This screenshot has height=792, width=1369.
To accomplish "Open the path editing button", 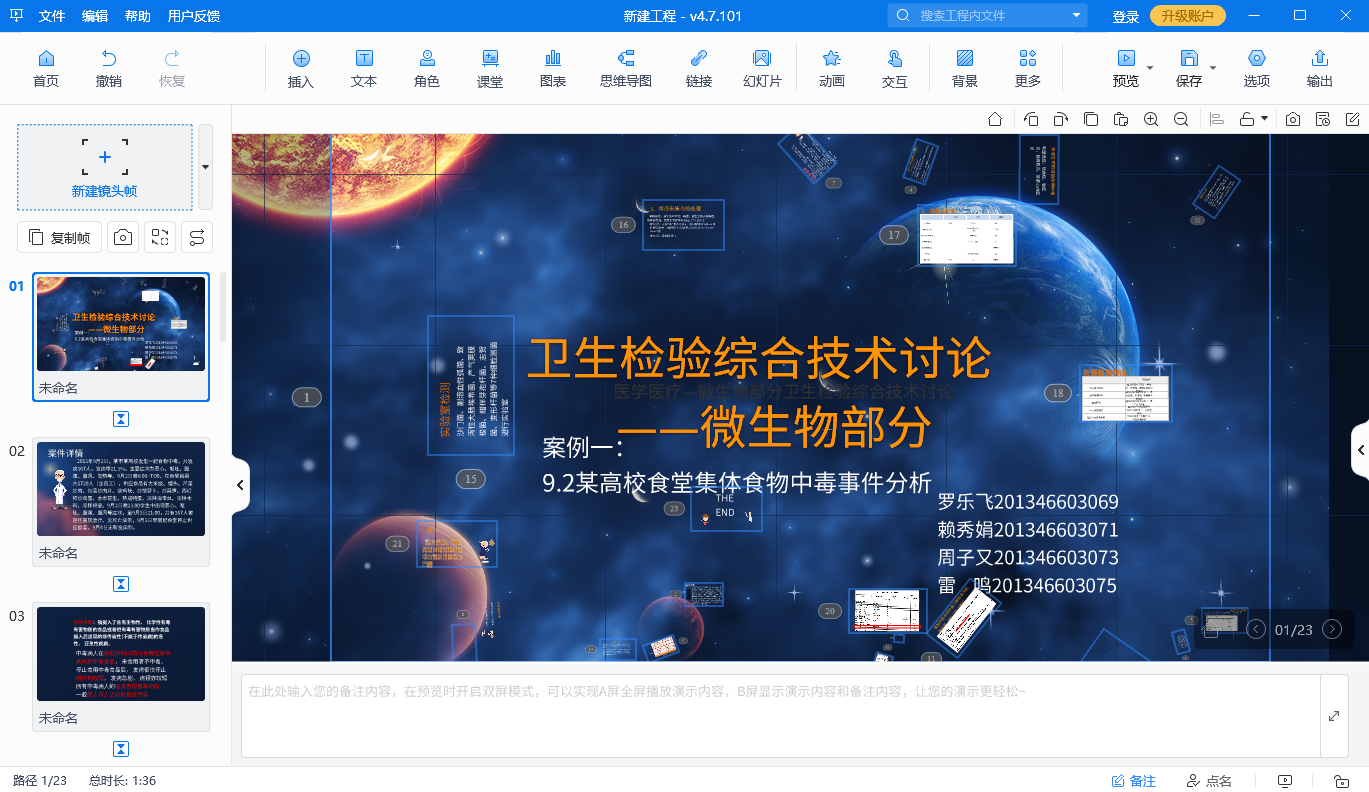I will tap(197, 237).
